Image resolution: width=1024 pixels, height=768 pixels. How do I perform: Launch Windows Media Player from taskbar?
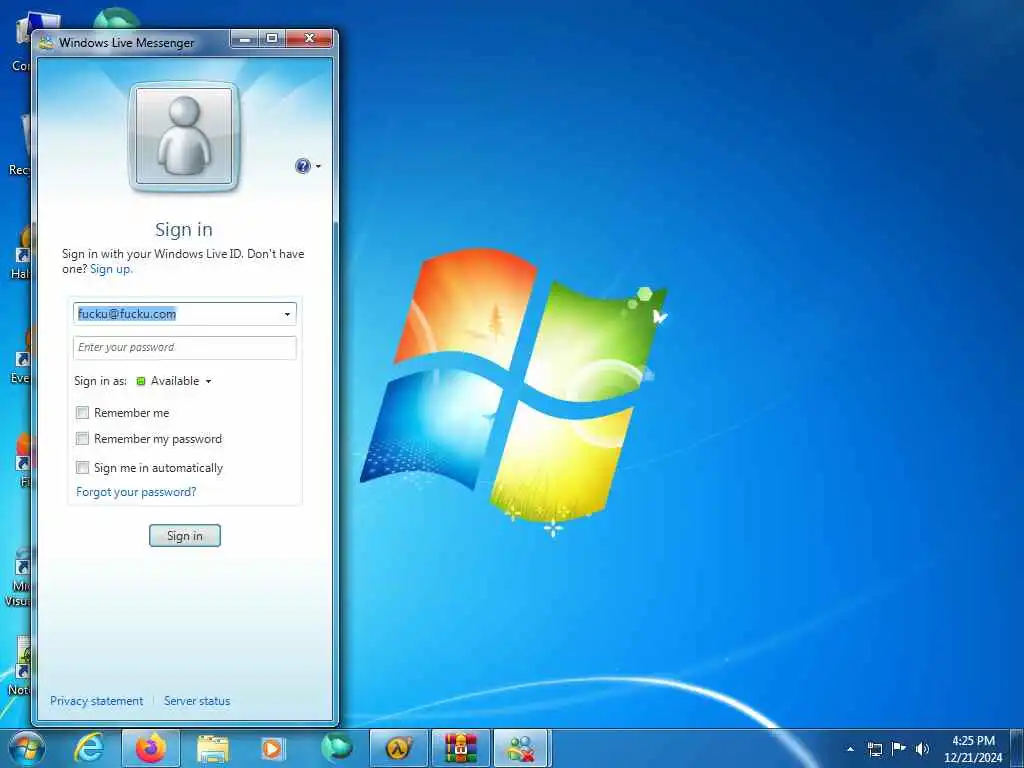pos(272,748)
